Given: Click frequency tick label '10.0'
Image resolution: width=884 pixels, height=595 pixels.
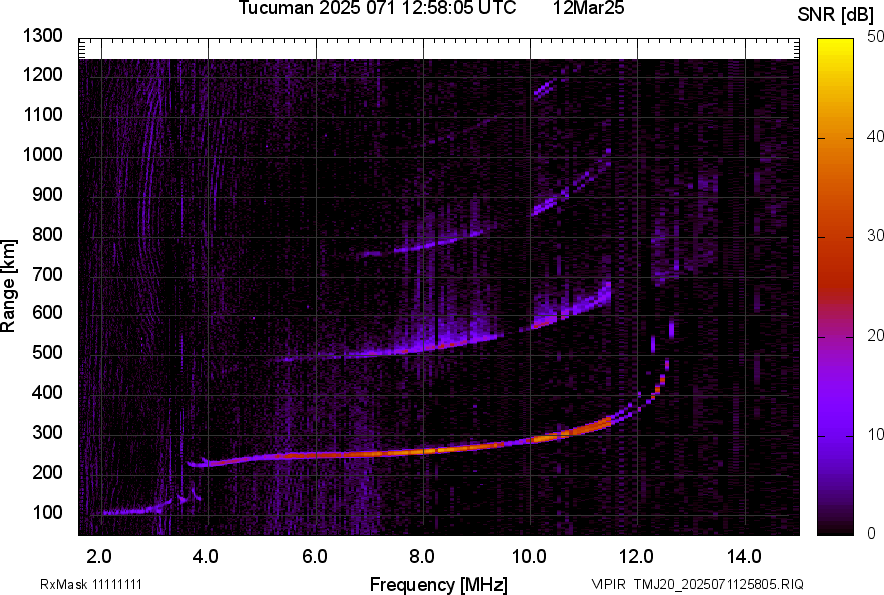Looking at the screenshot, I should (529, 557).
